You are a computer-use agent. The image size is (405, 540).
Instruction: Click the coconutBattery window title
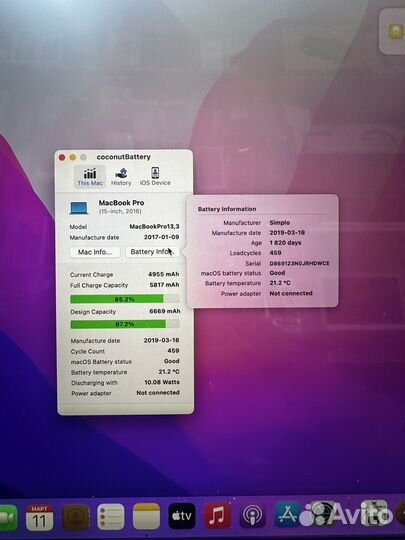[x=124, y=157]
